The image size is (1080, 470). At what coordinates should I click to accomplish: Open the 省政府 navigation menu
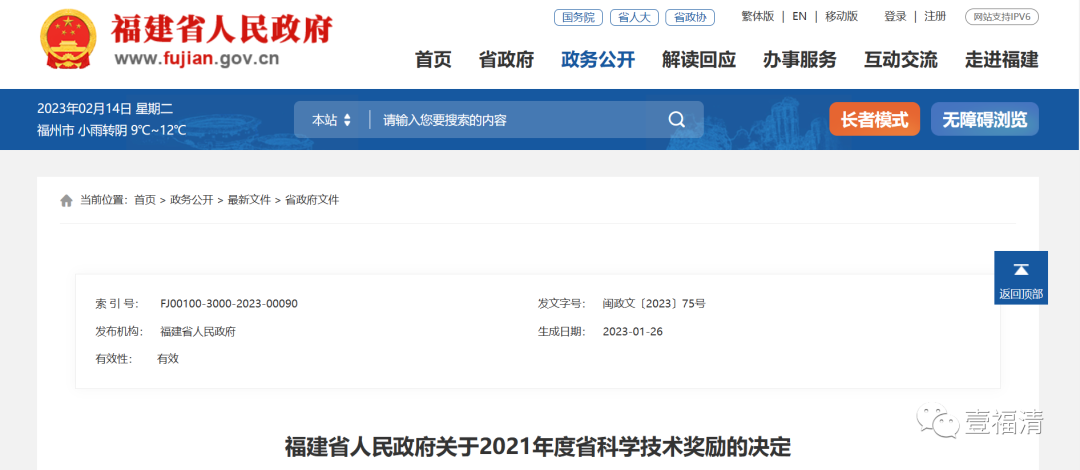tap(506, 60)
